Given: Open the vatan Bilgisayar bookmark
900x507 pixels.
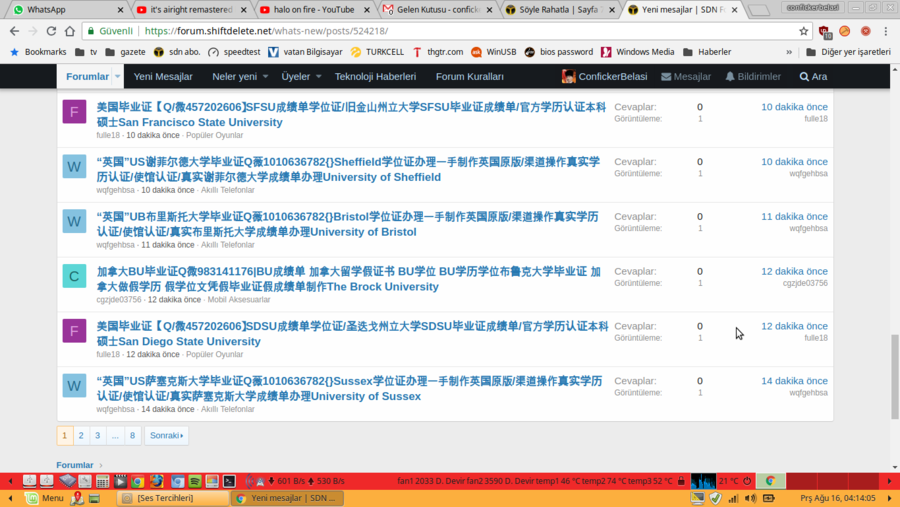Looking at the screenshot, I should [x=305, y=52].
